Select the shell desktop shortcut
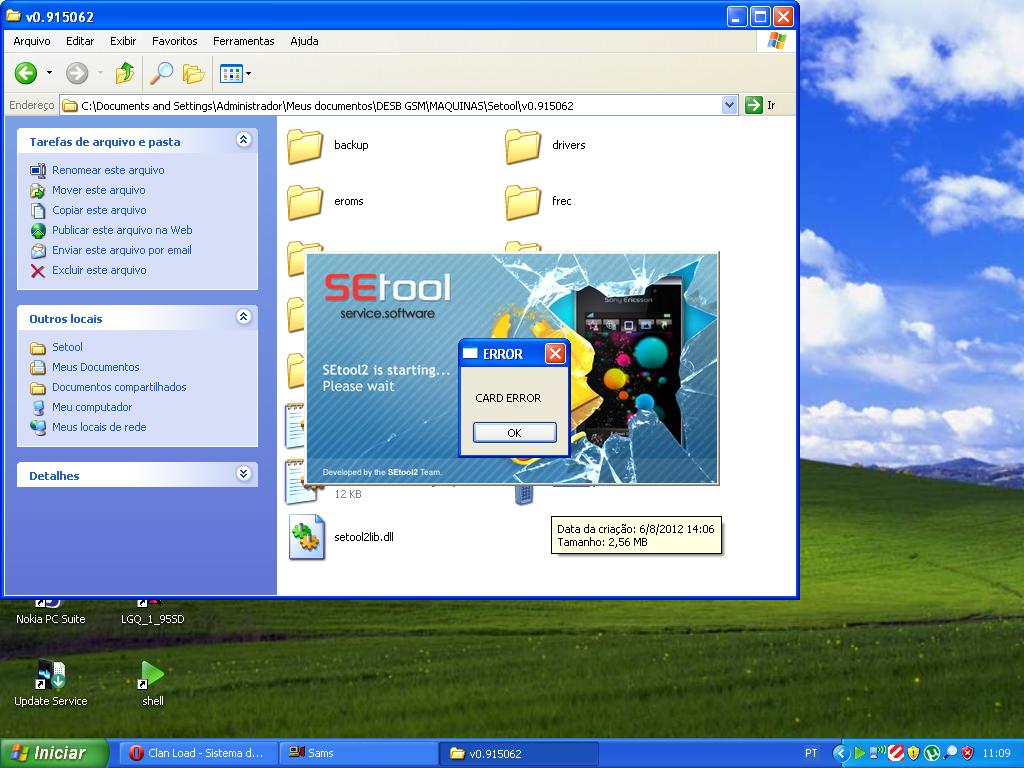This screenshot has height=768, width=1024. (153, 684)
